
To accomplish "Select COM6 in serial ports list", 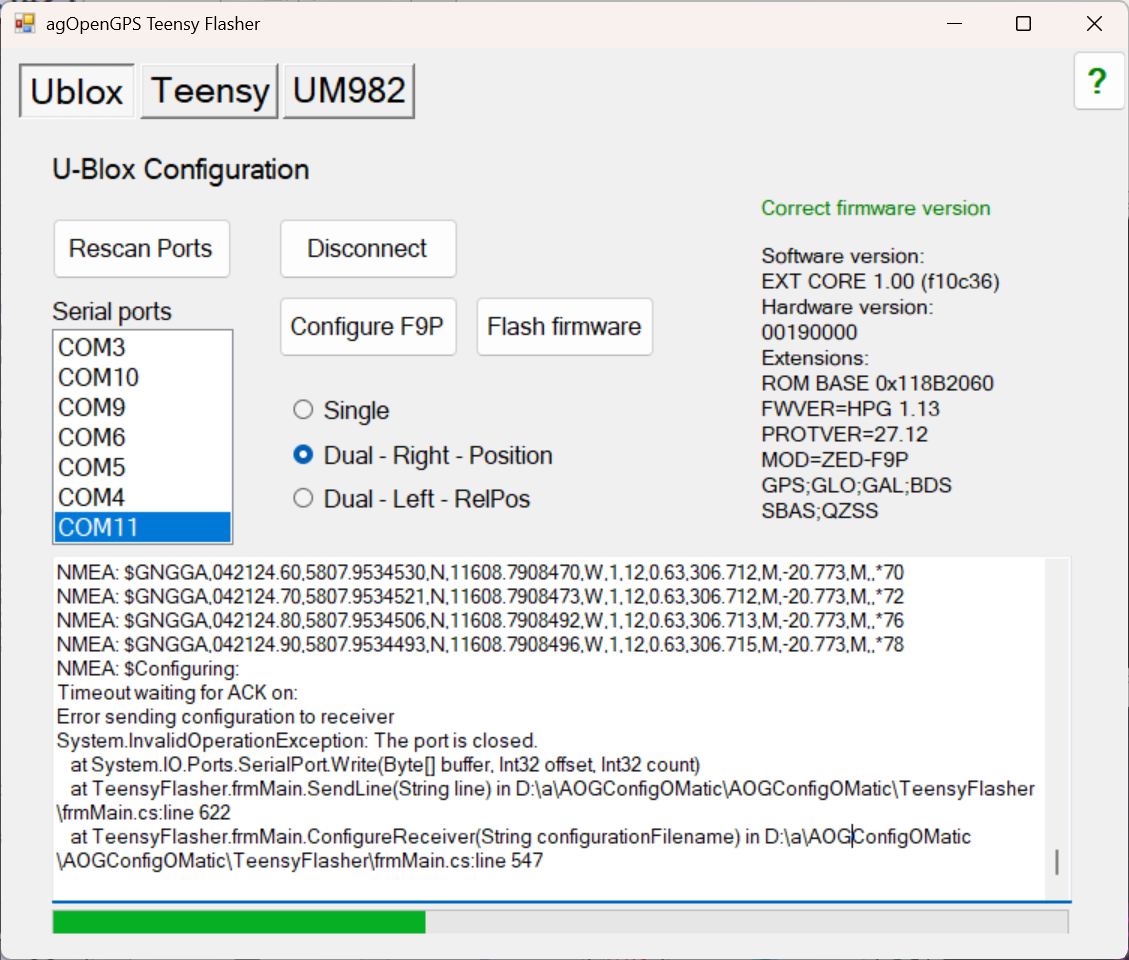I will [143, 437].
